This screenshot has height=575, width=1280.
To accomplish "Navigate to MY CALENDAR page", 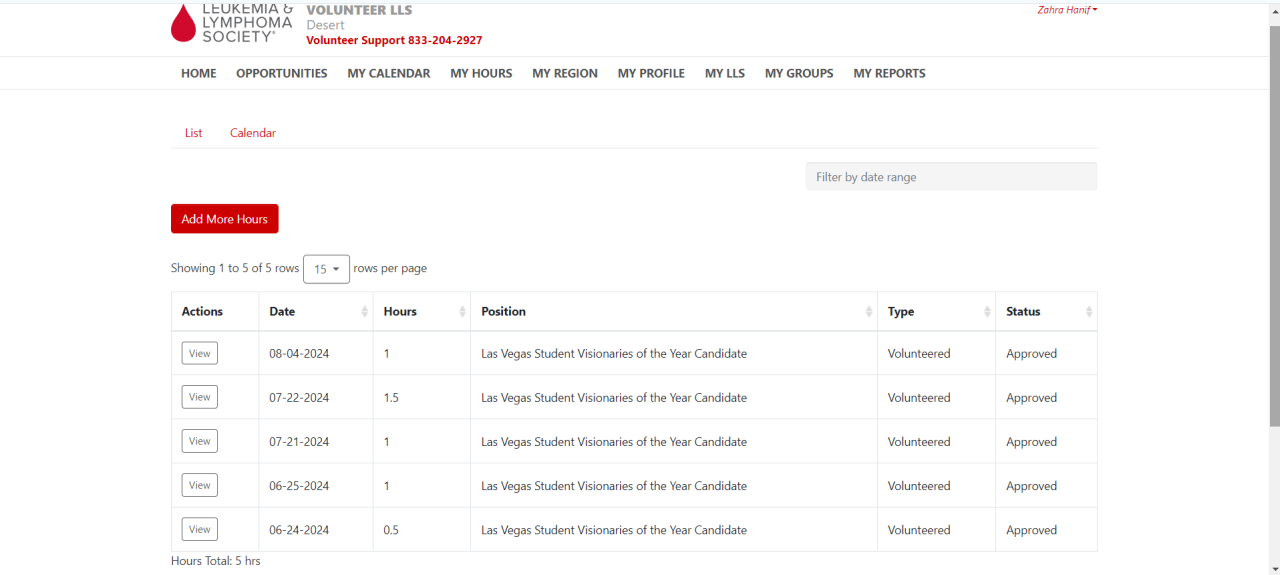I will [x=388, y=73].
